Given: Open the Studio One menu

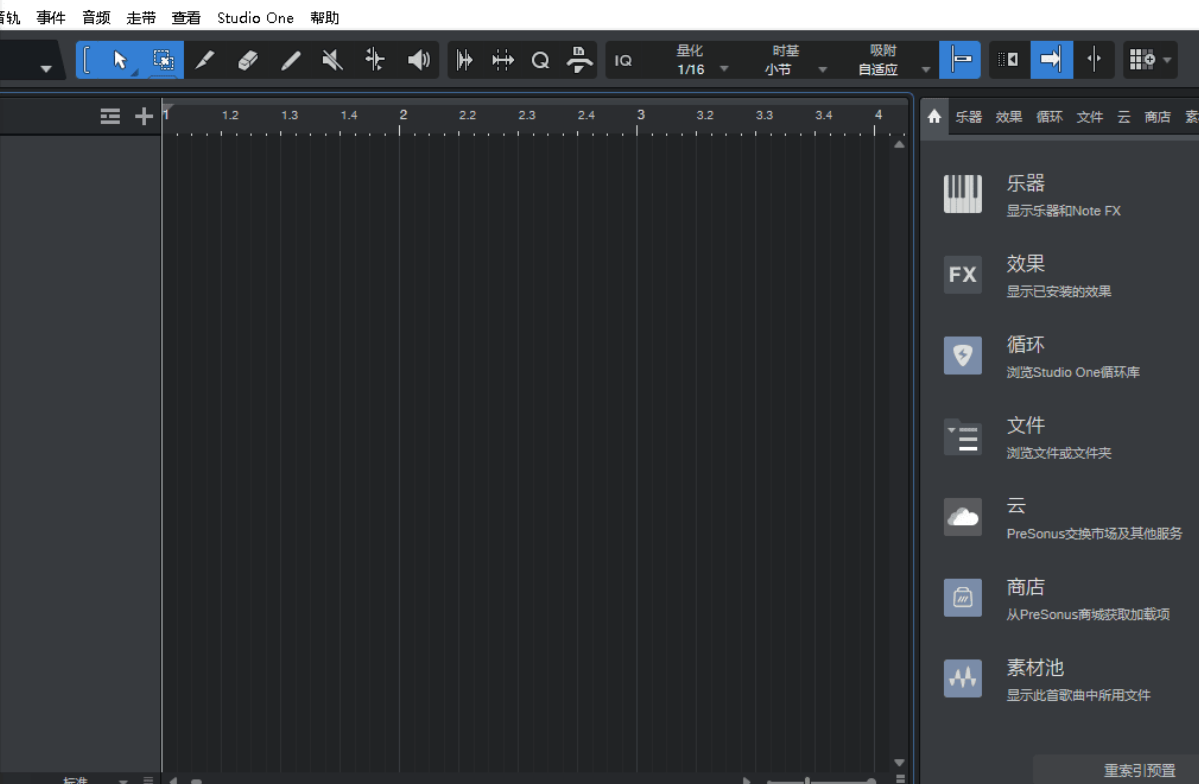Looking at the screenshot, I should pos(255,18).
